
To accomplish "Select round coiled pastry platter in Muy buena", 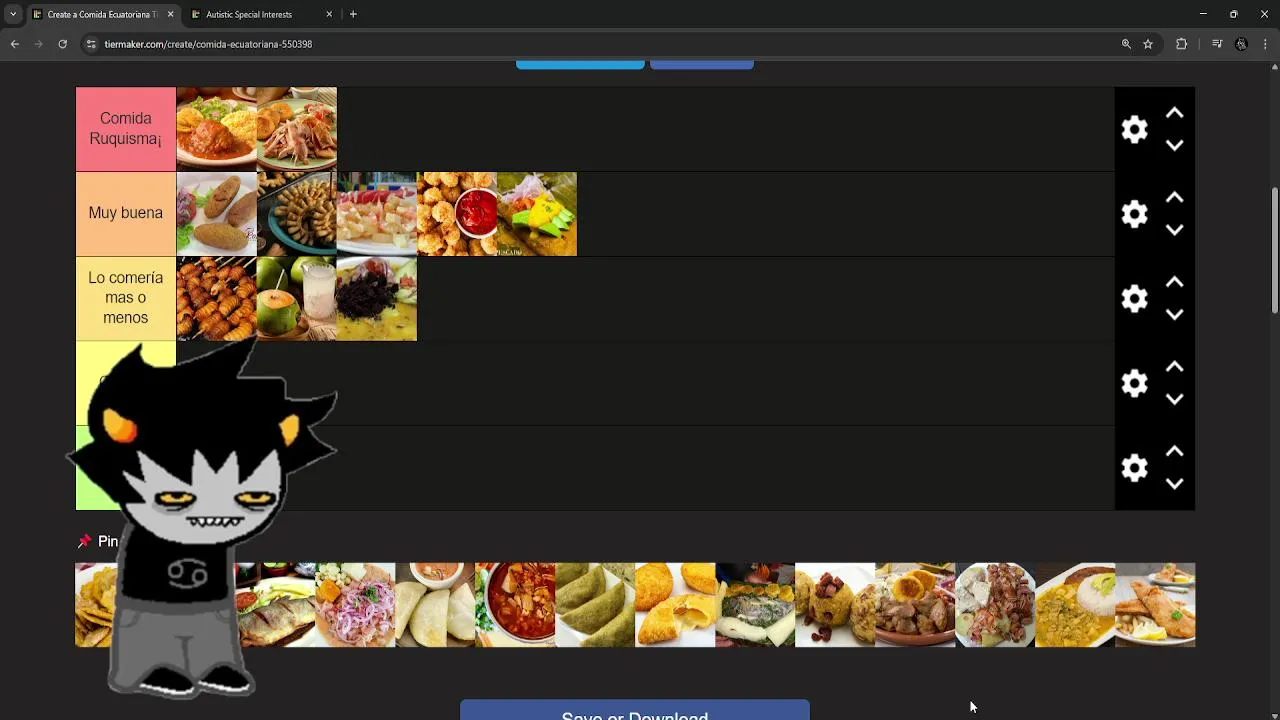I will coord(297,214).
